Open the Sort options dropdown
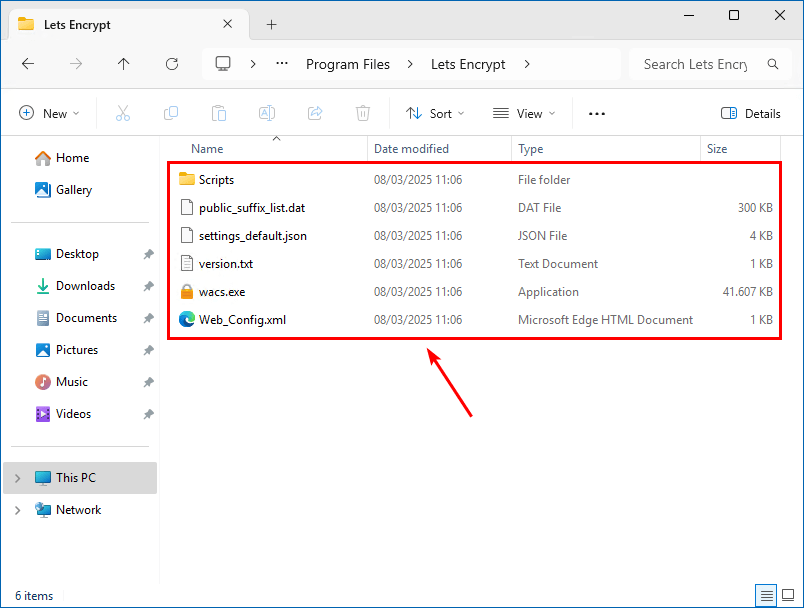This screenshot has height=608, width=804. [x=435, y=113]
